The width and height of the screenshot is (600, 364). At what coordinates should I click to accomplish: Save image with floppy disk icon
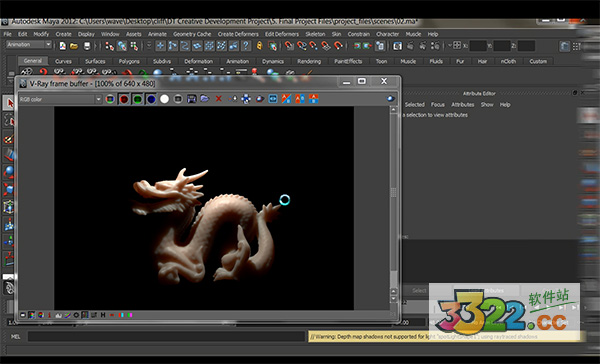click(191, 99)
